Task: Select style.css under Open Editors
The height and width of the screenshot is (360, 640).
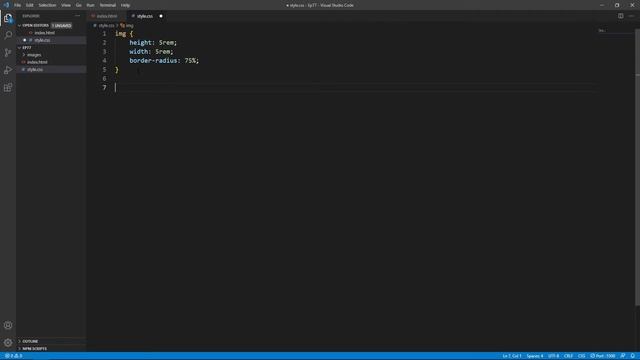Action: point(42,40)
